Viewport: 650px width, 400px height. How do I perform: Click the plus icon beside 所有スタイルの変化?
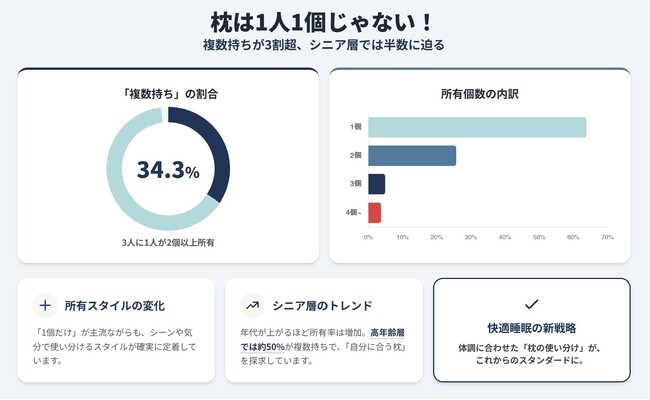coord(44,305)
